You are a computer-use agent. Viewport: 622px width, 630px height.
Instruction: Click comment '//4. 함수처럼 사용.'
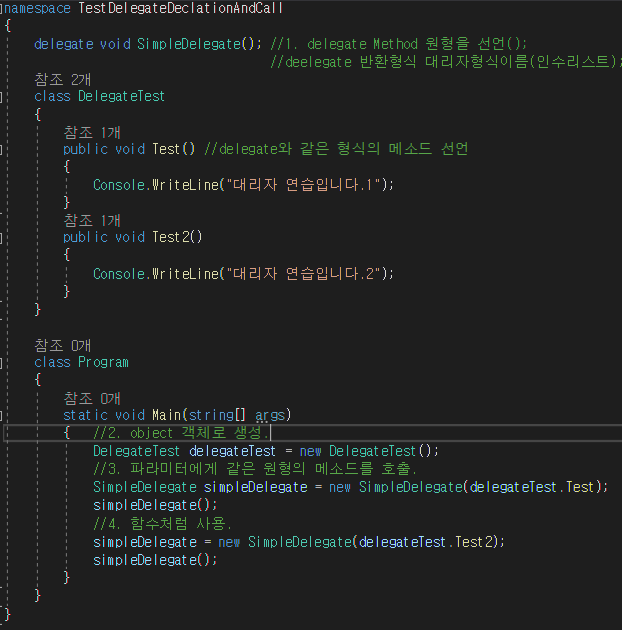coord(162,523)
